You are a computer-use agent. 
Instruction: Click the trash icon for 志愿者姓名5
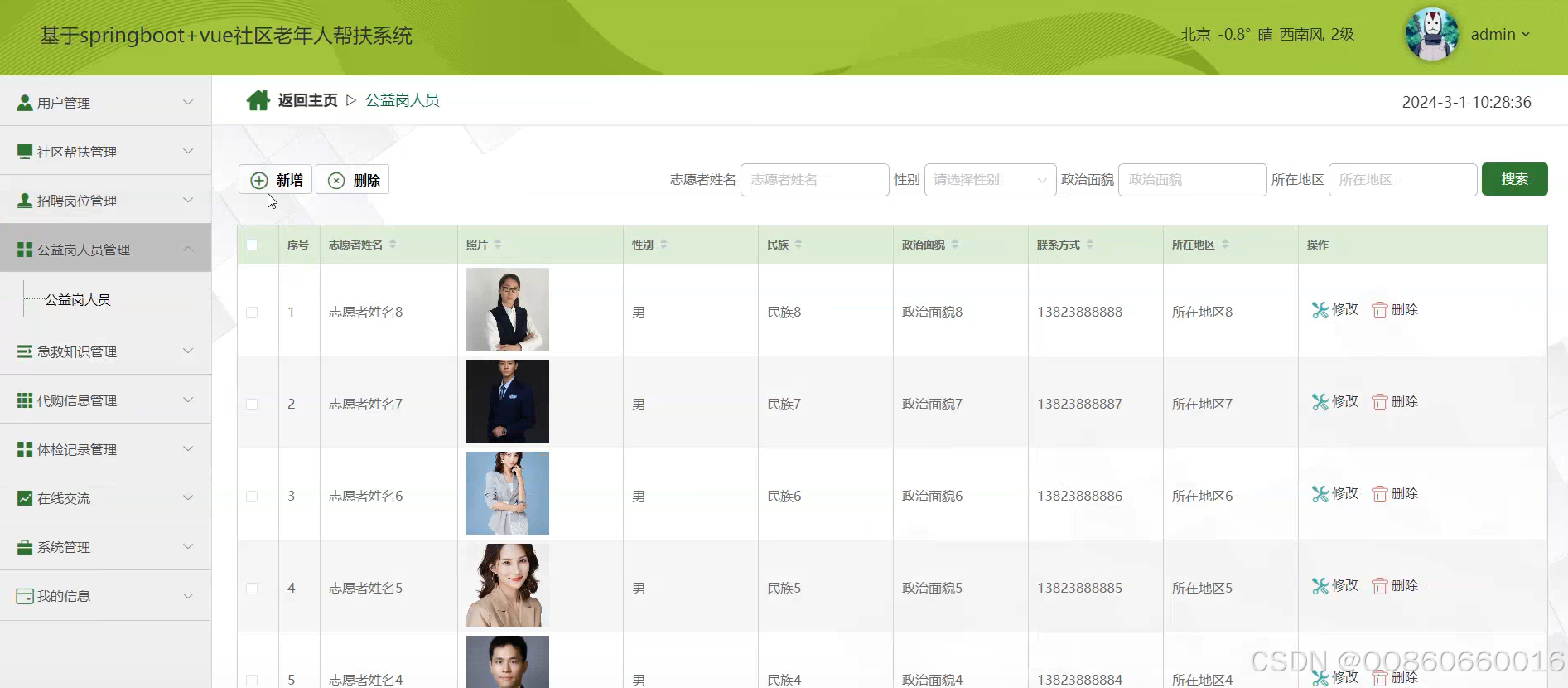[1379, 586]
